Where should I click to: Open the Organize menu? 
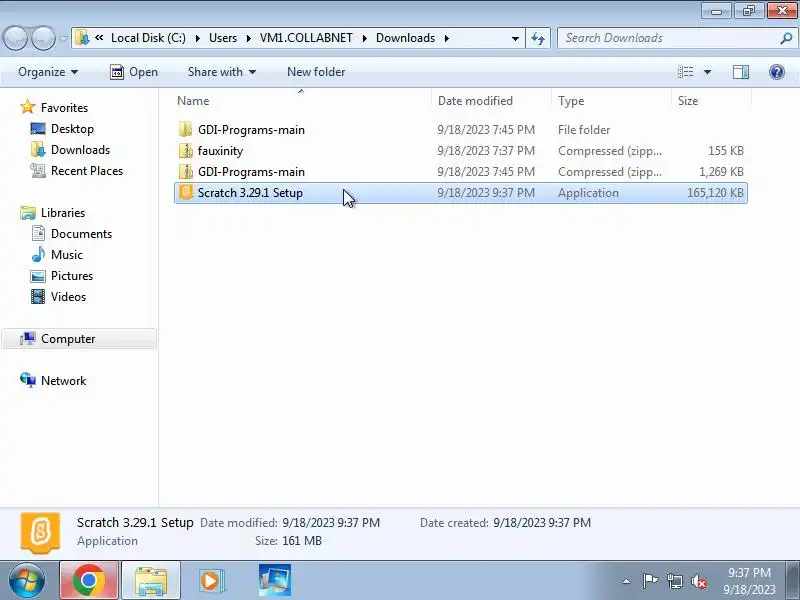click(48, 72)
